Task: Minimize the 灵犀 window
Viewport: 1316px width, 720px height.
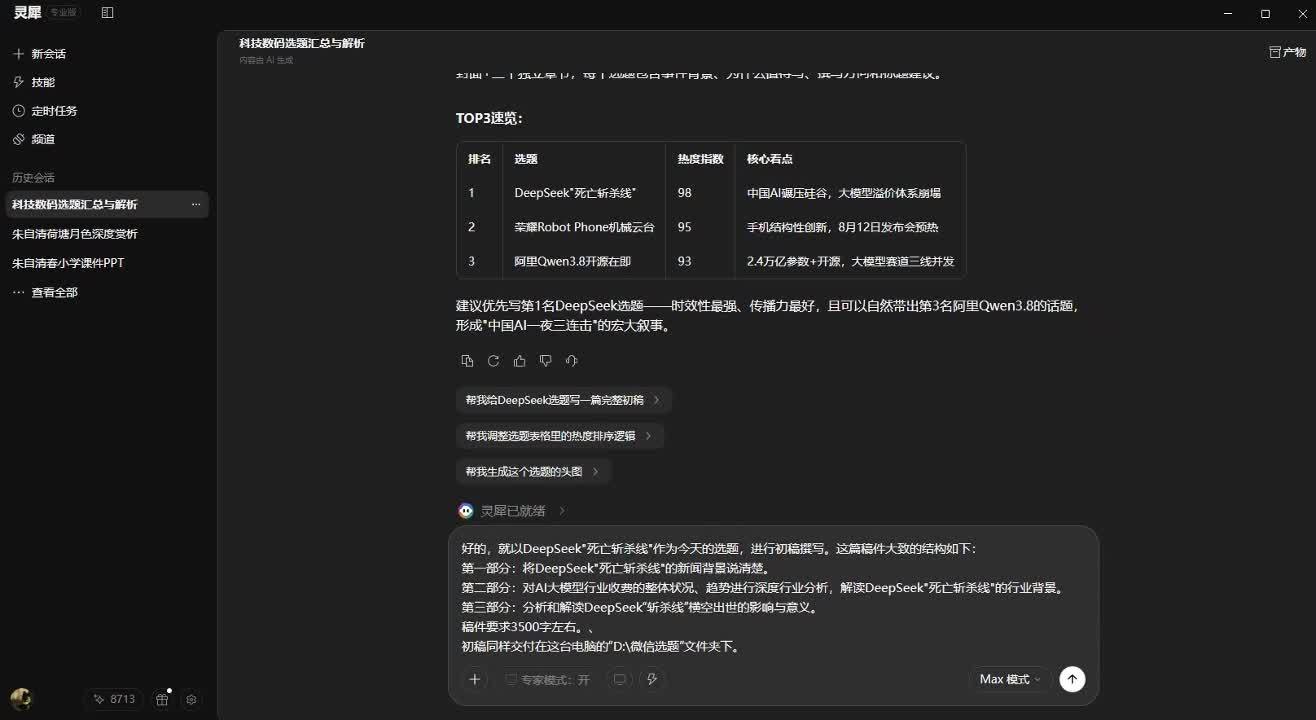Action: click(x=1229, y=13)
